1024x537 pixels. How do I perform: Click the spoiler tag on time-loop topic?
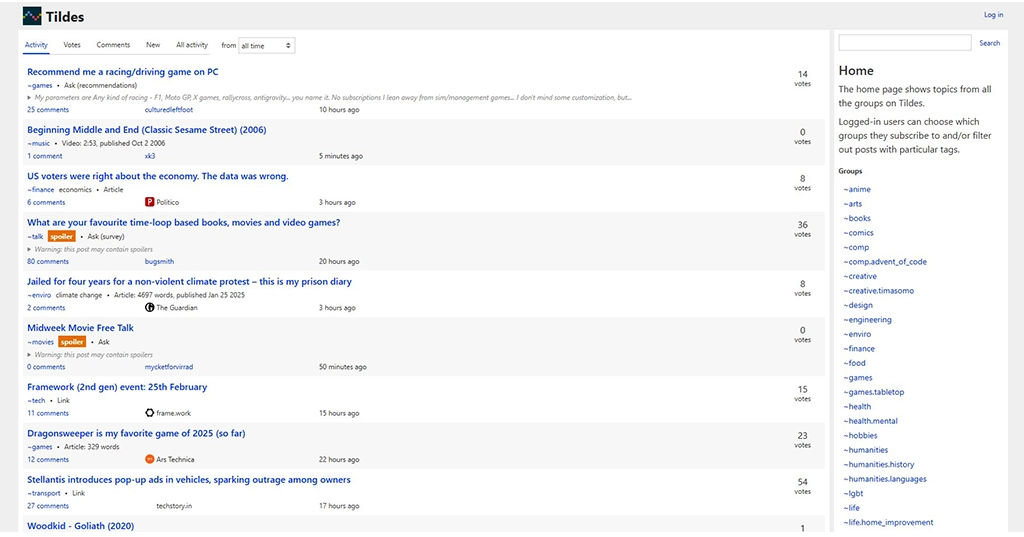click(62, 237)
